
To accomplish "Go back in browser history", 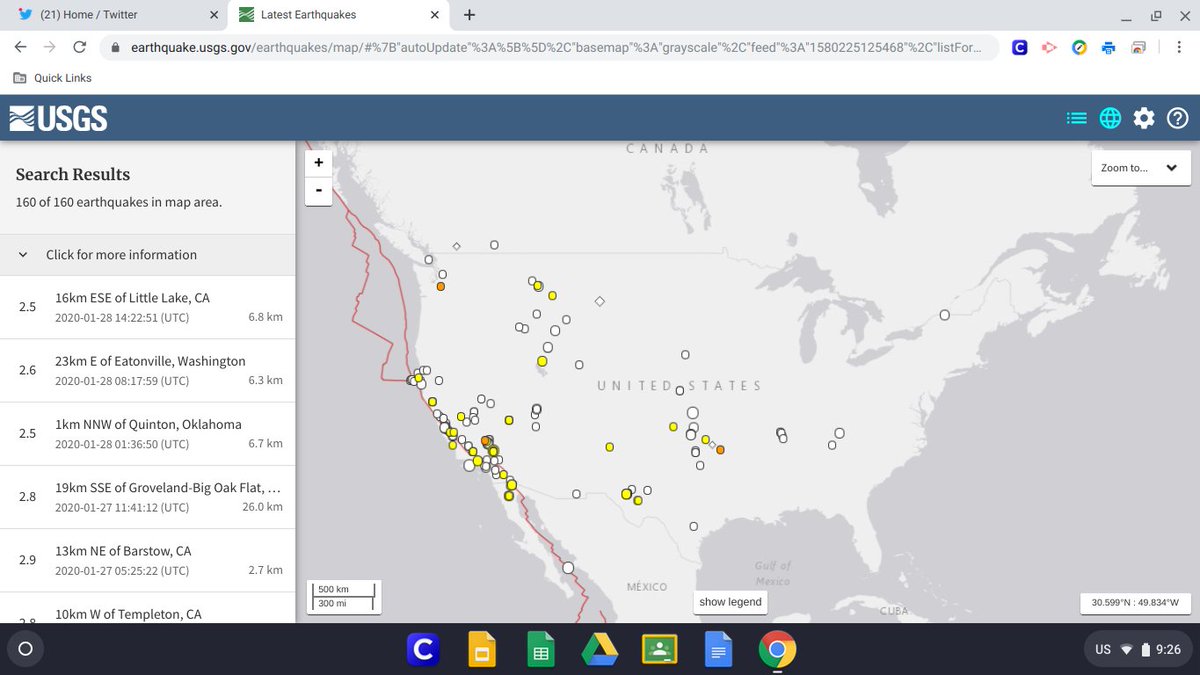I will click(21, 47).
